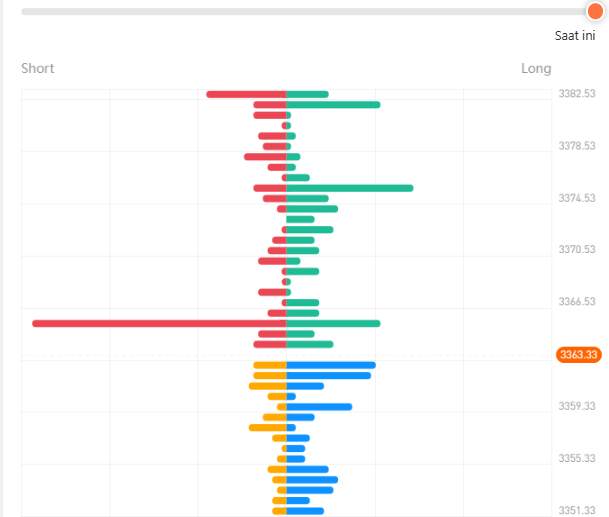This screenshot has width=609, height=517.
Task: Click the 3370.53 price label
Action: pyautogui.click(x=577, y=249)
